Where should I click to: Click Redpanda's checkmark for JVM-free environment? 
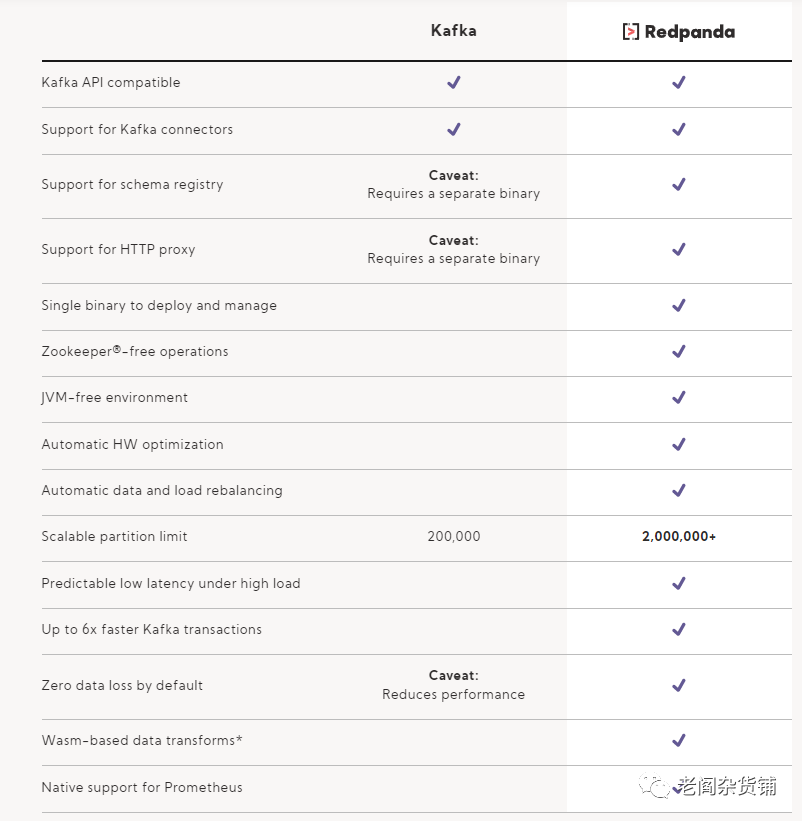click(679, 397)
